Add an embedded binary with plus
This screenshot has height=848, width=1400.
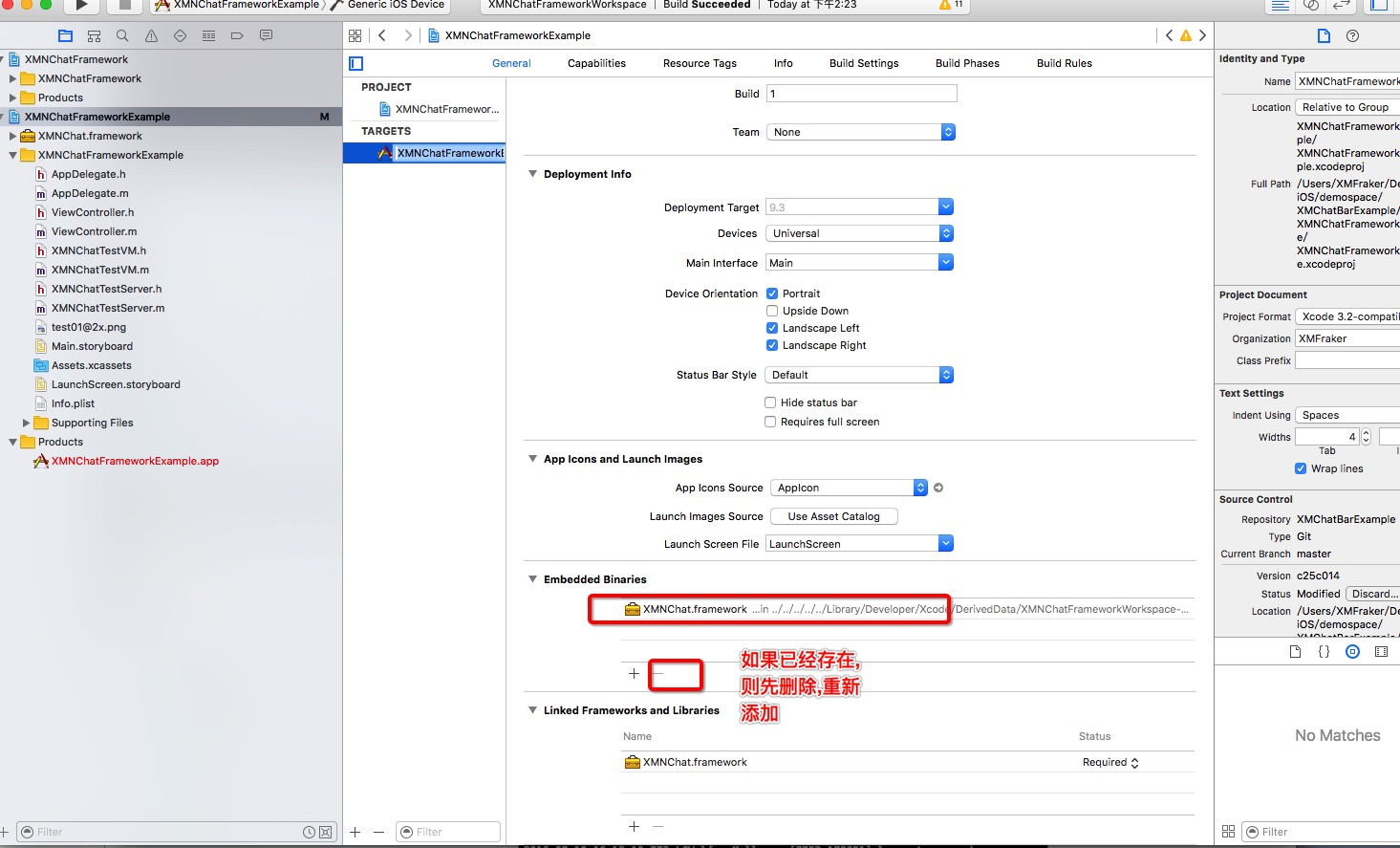pos(634,674)
